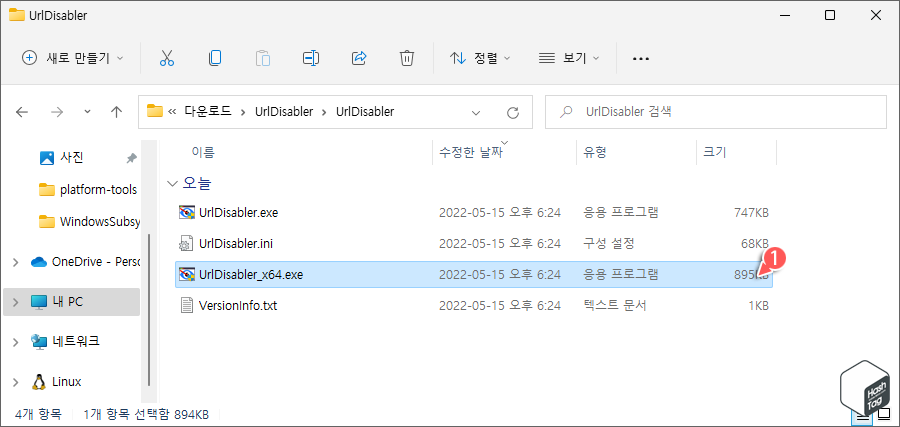The image size is (900, 427).
Task: Click 구성 설정 type of UrlDisabler.ini
Action: (608, 243)
